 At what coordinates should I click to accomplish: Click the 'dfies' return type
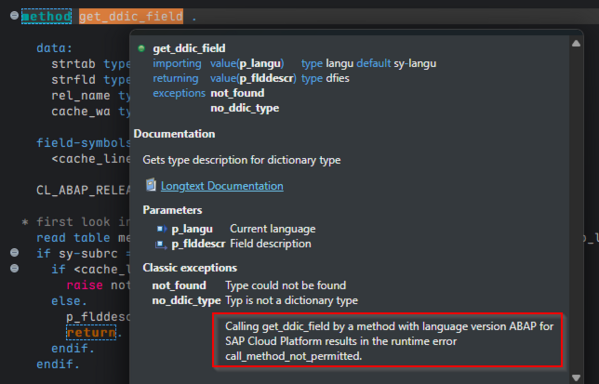[x=338, y=78]
